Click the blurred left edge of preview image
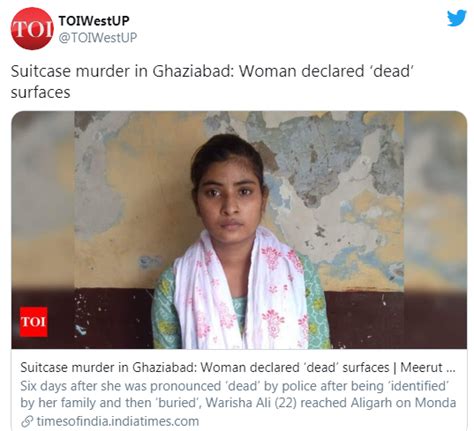This screenshot has height=431, width=474. pos(43,230)
